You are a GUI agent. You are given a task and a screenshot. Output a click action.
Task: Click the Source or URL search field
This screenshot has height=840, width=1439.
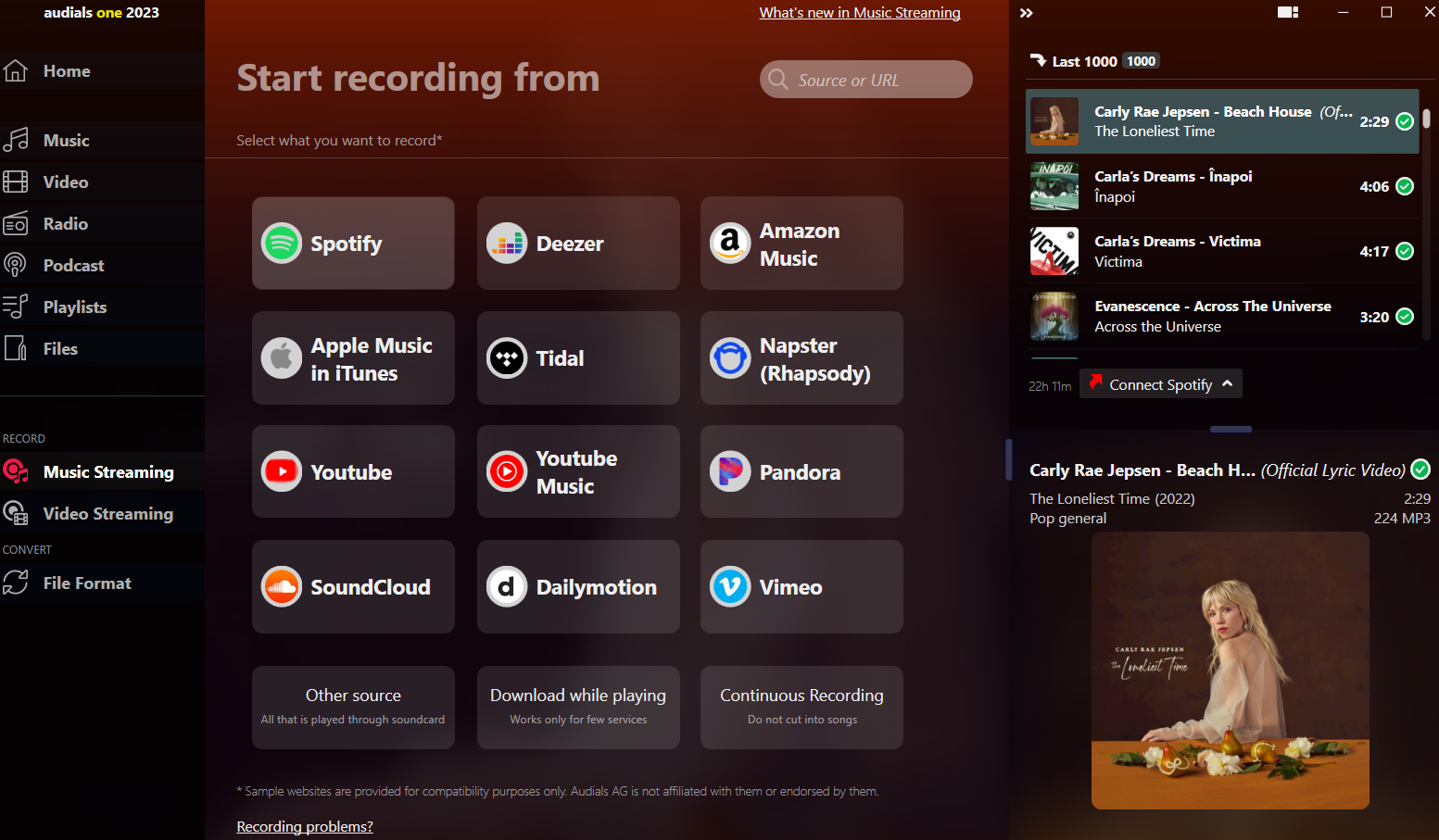click(866, 80)
